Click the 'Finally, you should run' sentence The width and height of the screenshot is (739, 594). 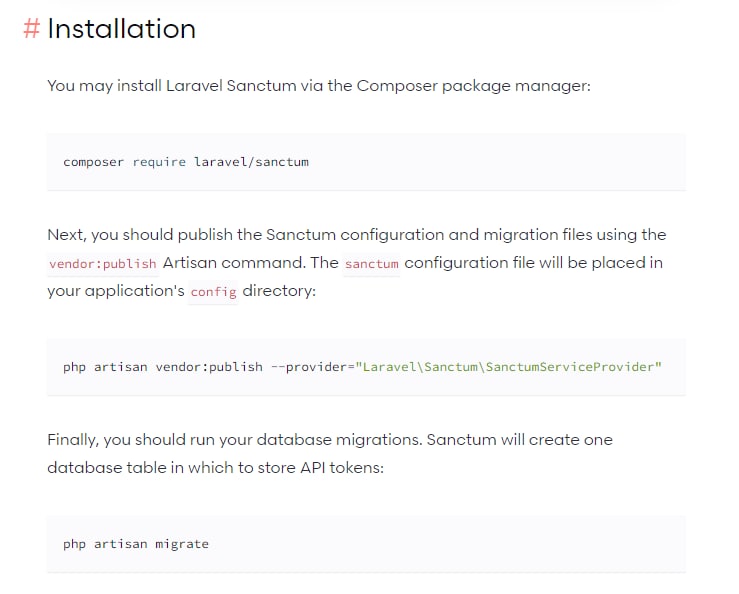pos(235,440)
